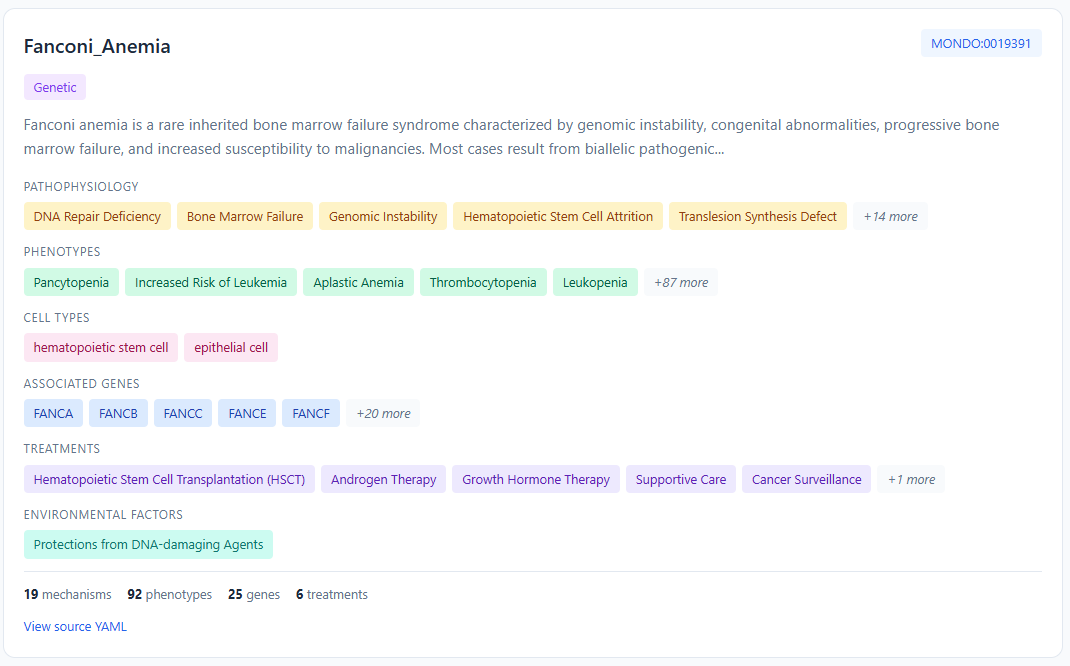
Task: Click the FANCF gene tag
Action: click(x=310, y=414)
